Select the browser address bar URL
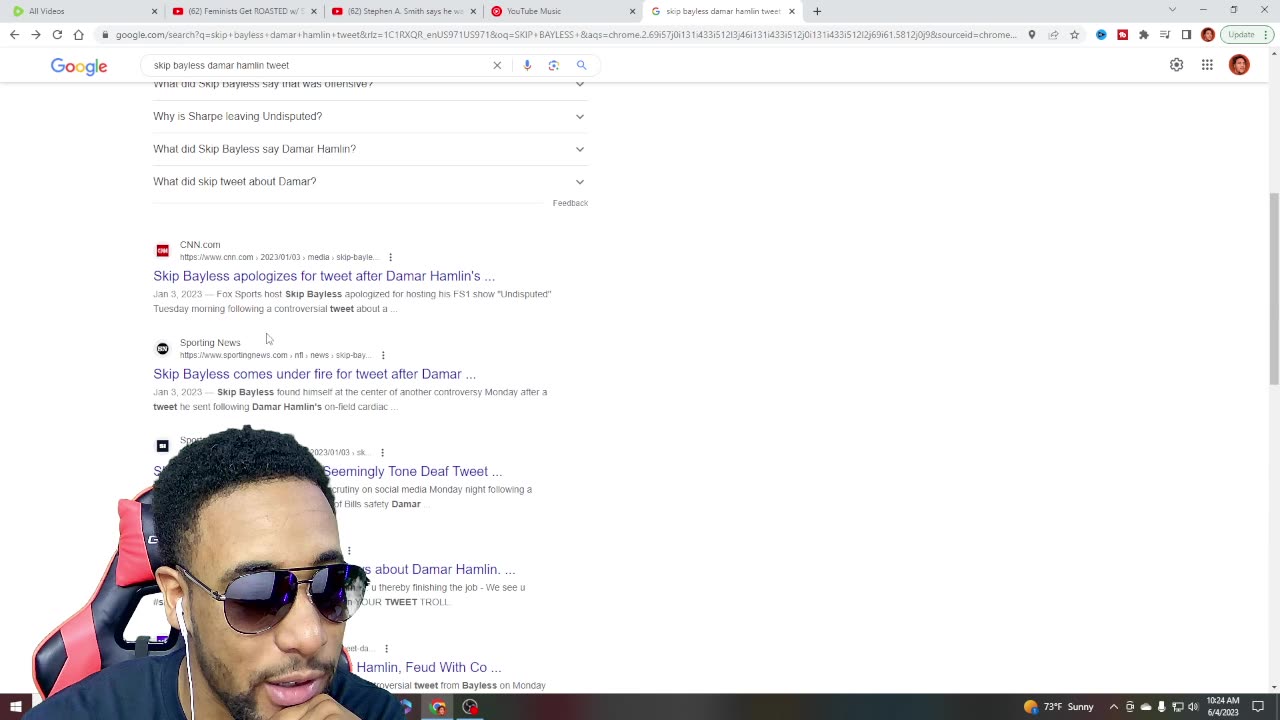This screenshot has width=1280, height=720. [565, 34]
